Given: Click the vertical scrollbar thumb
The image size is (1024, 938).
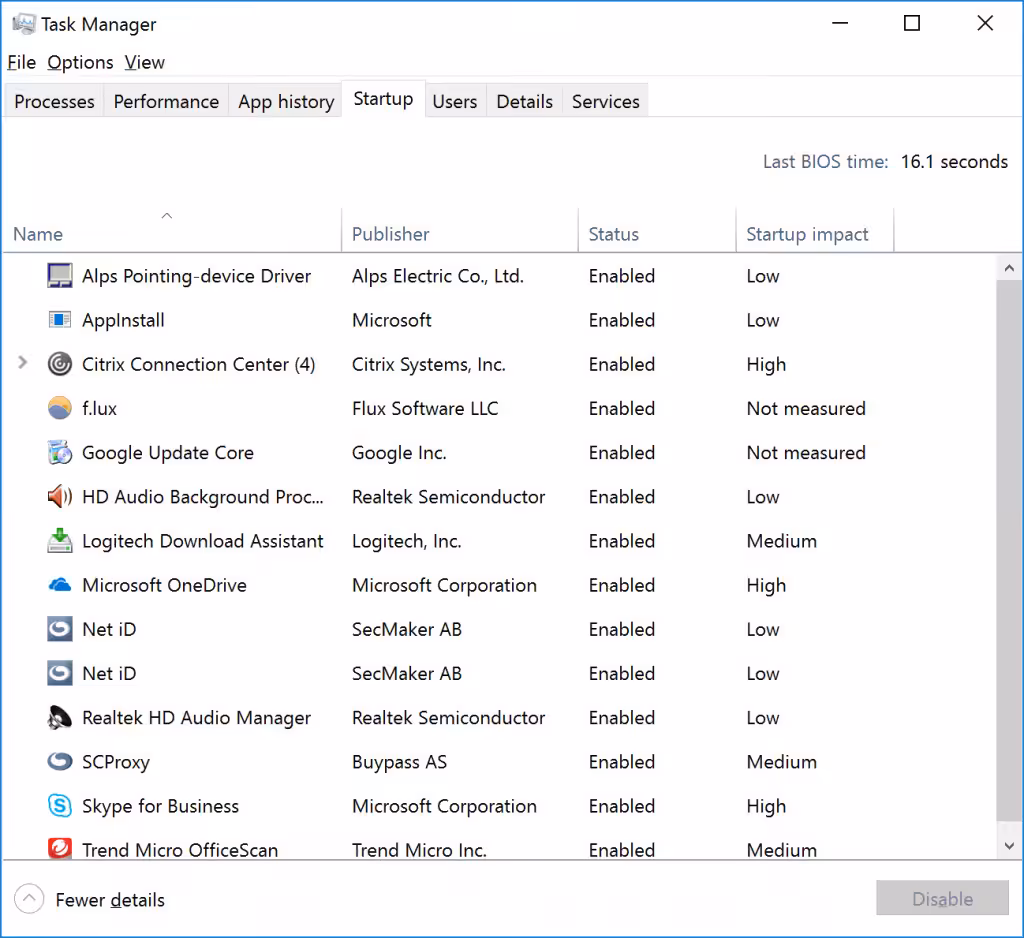Looking at the screenshot, I should tap(1009, 550).
